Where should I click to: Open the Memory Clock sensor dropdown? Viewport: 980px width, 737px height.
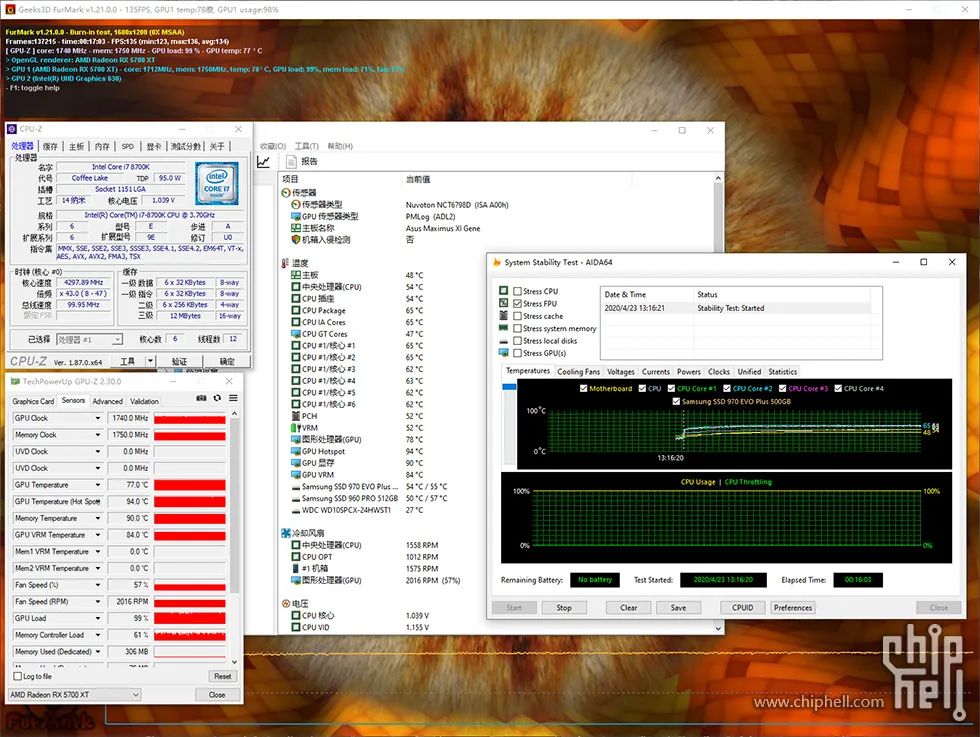98,434
